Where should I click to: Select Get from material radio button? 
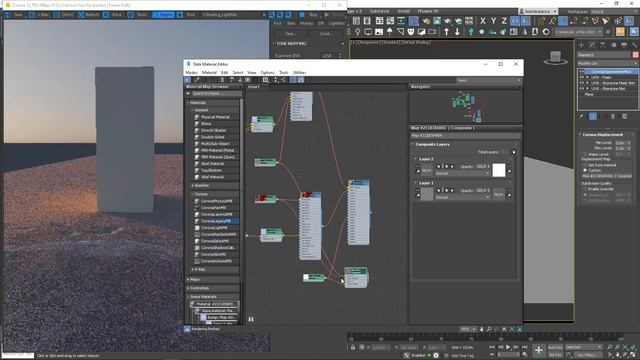point(585,165)
